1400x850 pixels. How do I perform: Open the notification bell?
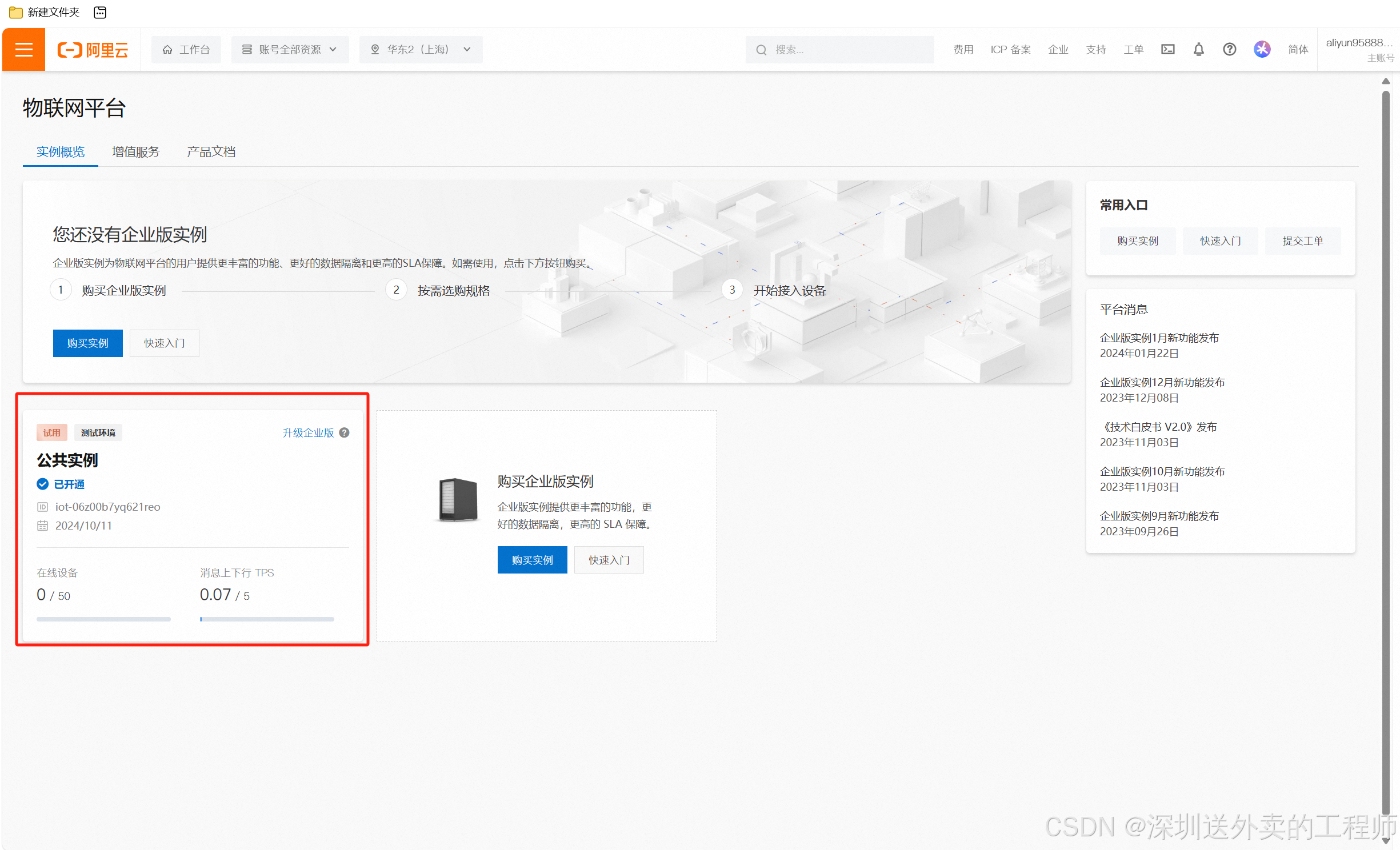coord(1198,50)
